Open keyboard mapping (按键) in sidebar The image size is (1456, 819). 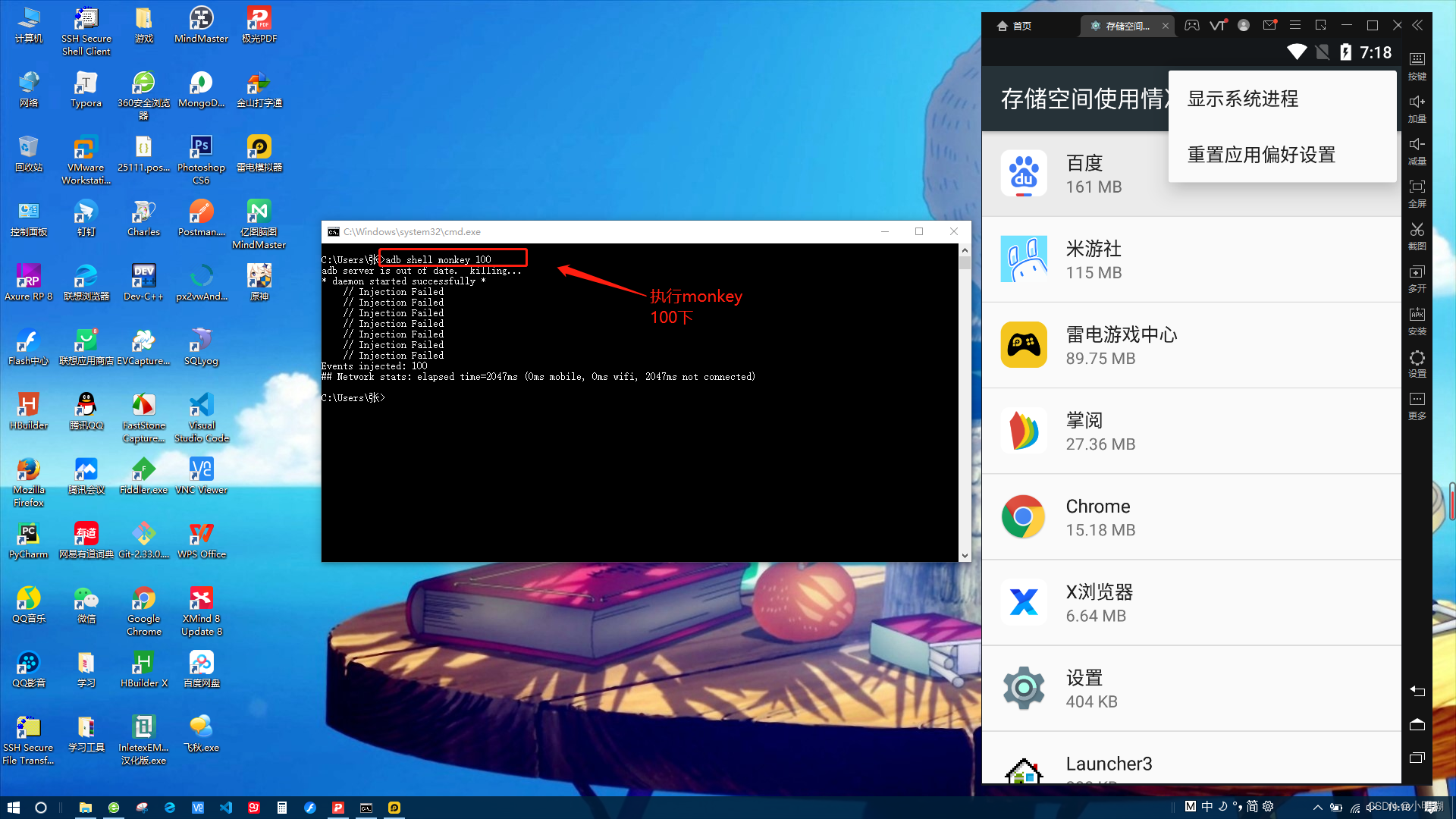click(x=1417, y=60)
